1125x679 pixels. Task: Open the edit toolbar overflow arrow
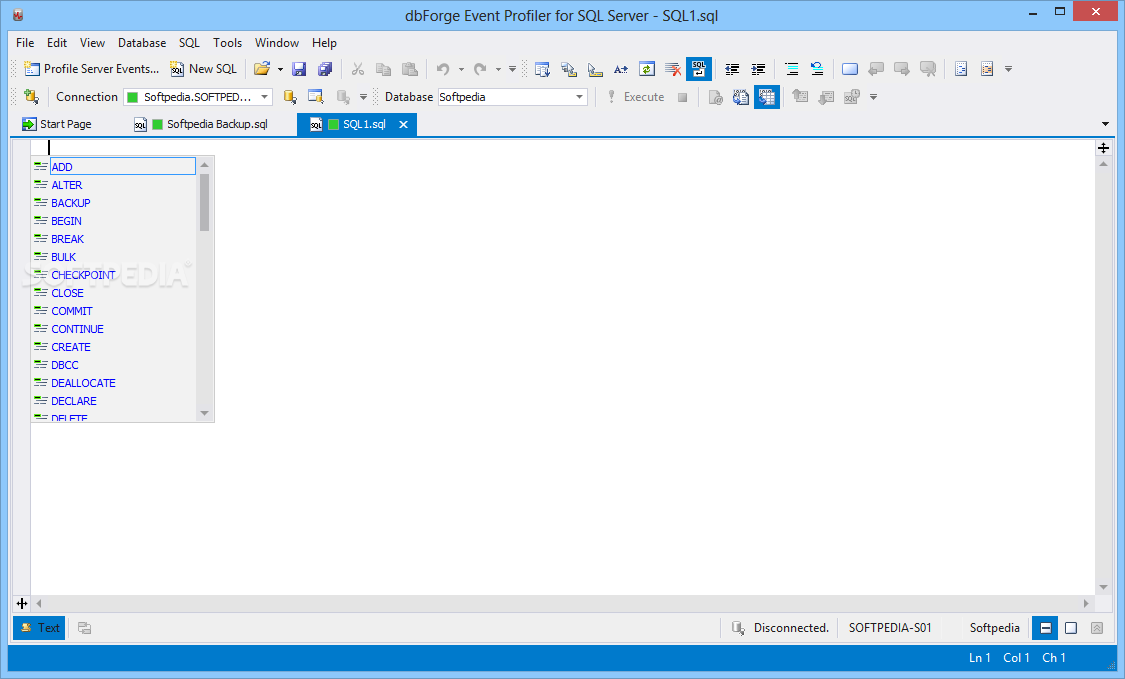tap(1008, 70)
